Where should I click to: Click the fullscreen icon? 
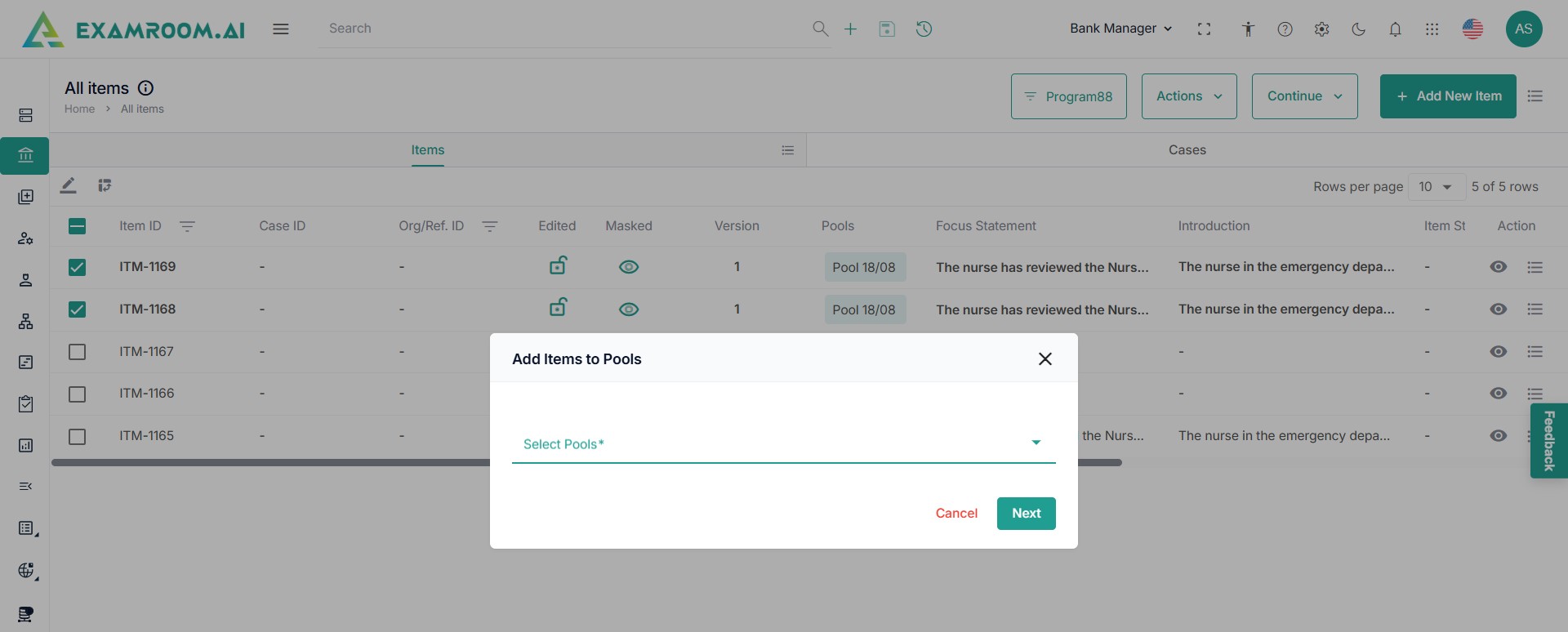1204,29
